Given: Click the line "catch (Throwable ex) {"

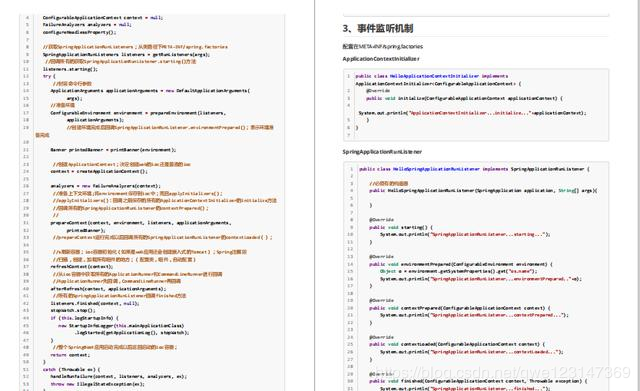Looking at the screenshot, I should coord(71,369).
